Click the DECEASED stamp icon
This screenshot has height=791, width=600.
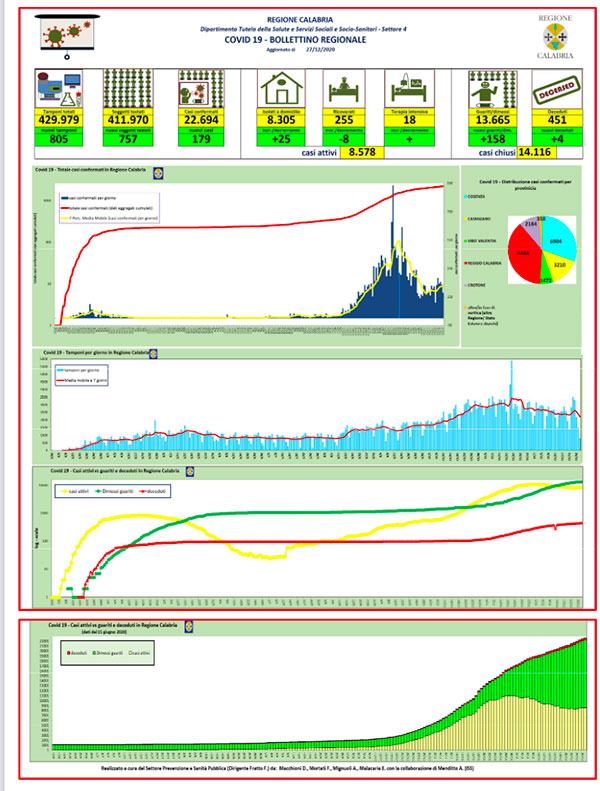point(557,89)
